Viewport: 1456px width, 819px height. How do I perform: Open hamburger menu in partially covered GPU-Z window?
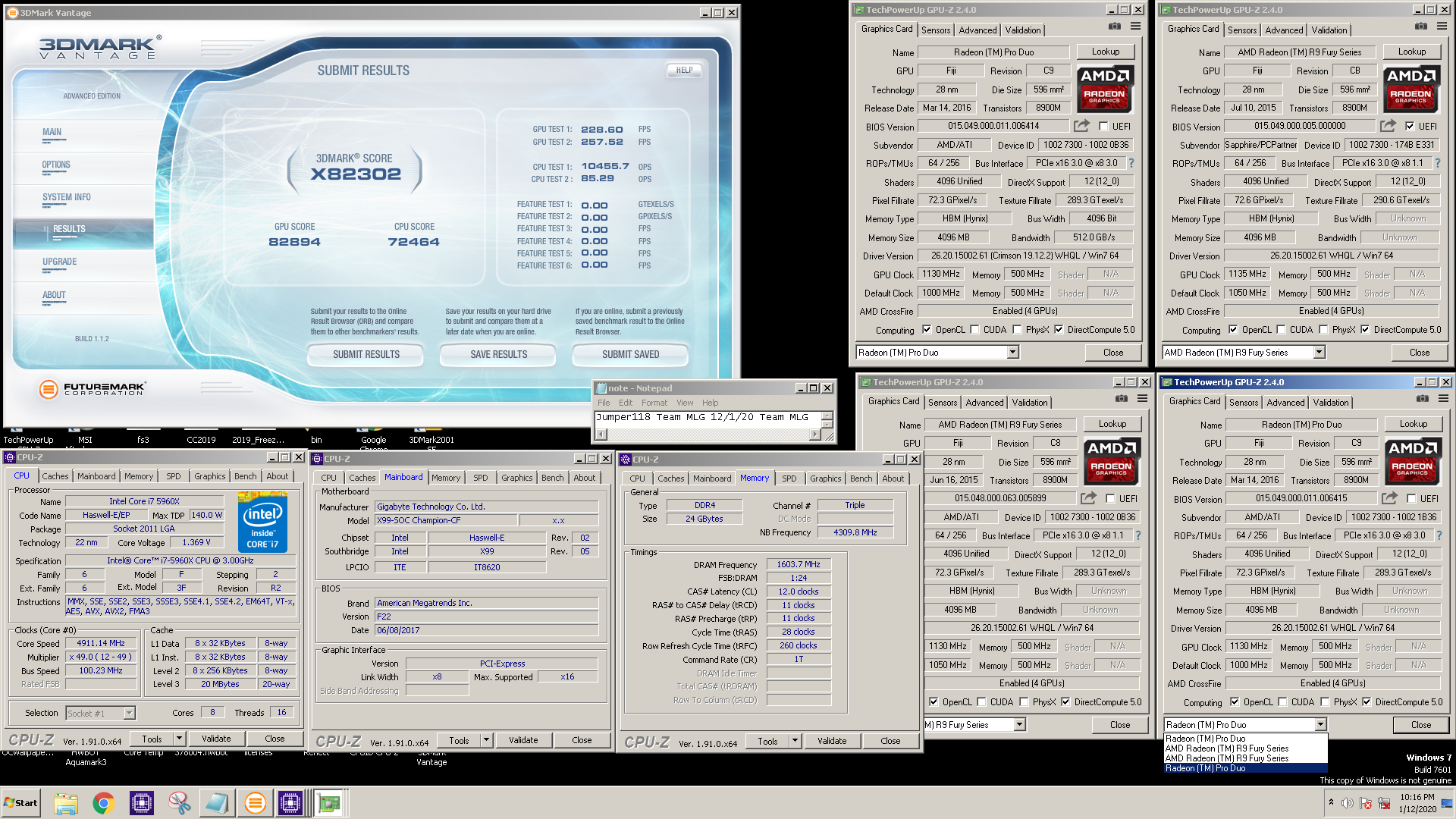coord(1142,399)
